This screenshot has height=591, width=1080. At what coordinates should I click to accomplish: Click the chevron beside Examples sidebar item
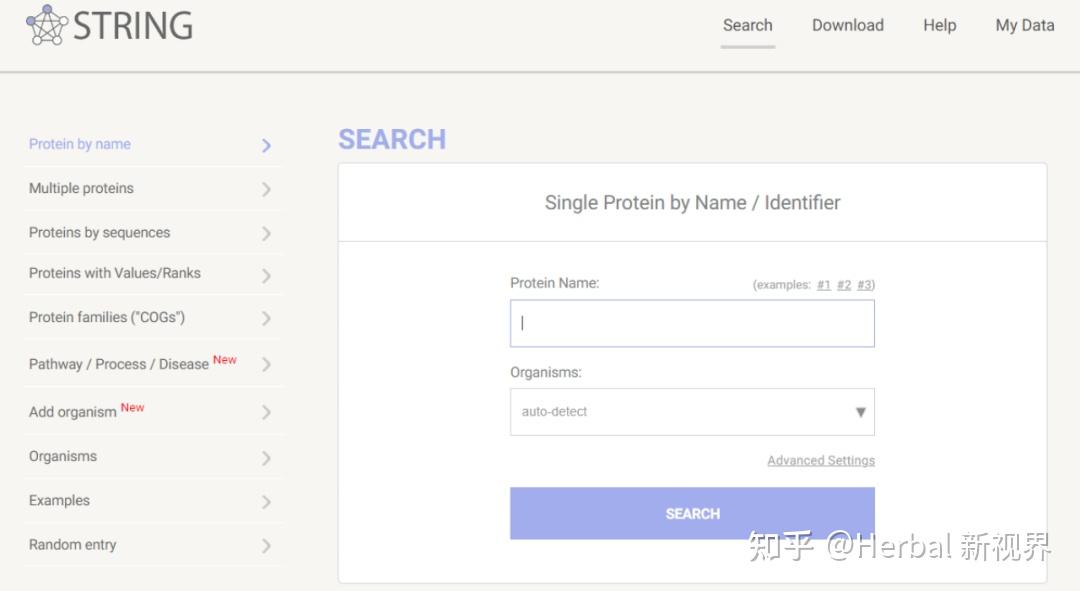[266, 502]
